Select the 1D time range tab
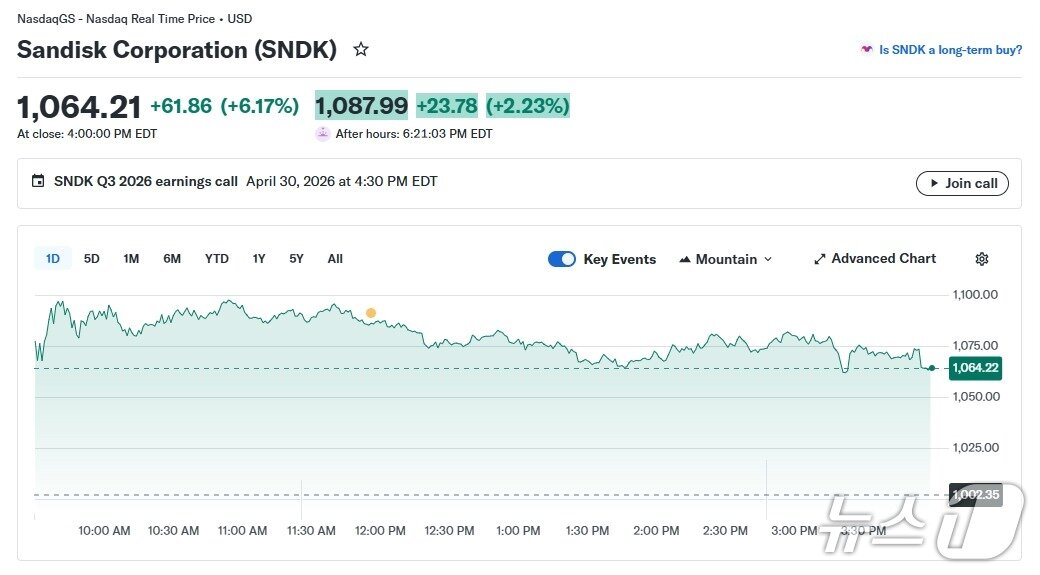Viewport: 1040px width, 575px height. tap(52, 259)
